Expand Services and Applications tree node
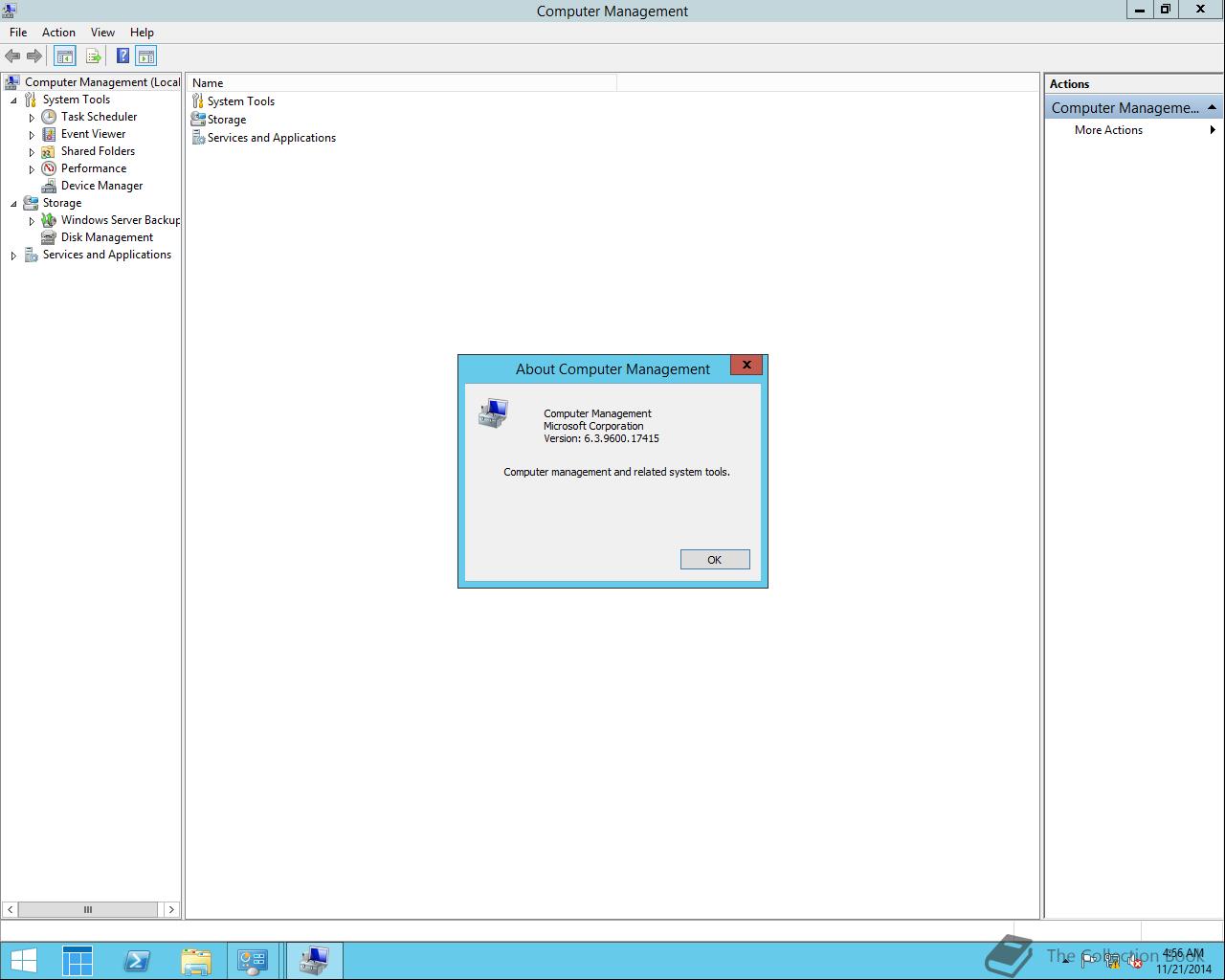This screenshot has width=1225, height=980. [x=13, y=256]
